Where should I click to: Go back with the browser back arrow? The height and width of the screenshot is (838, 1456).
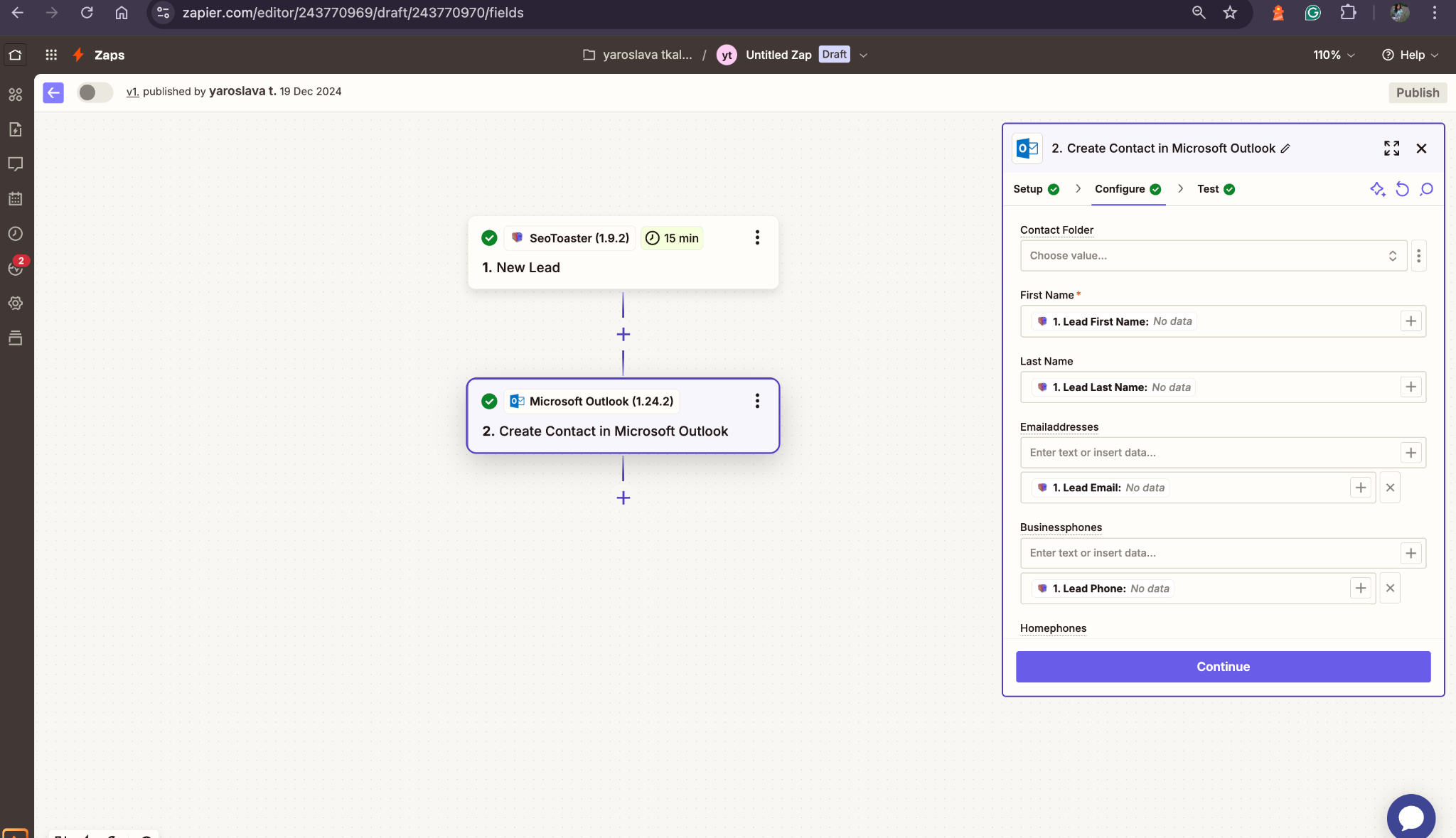click(x=18, y=13)
